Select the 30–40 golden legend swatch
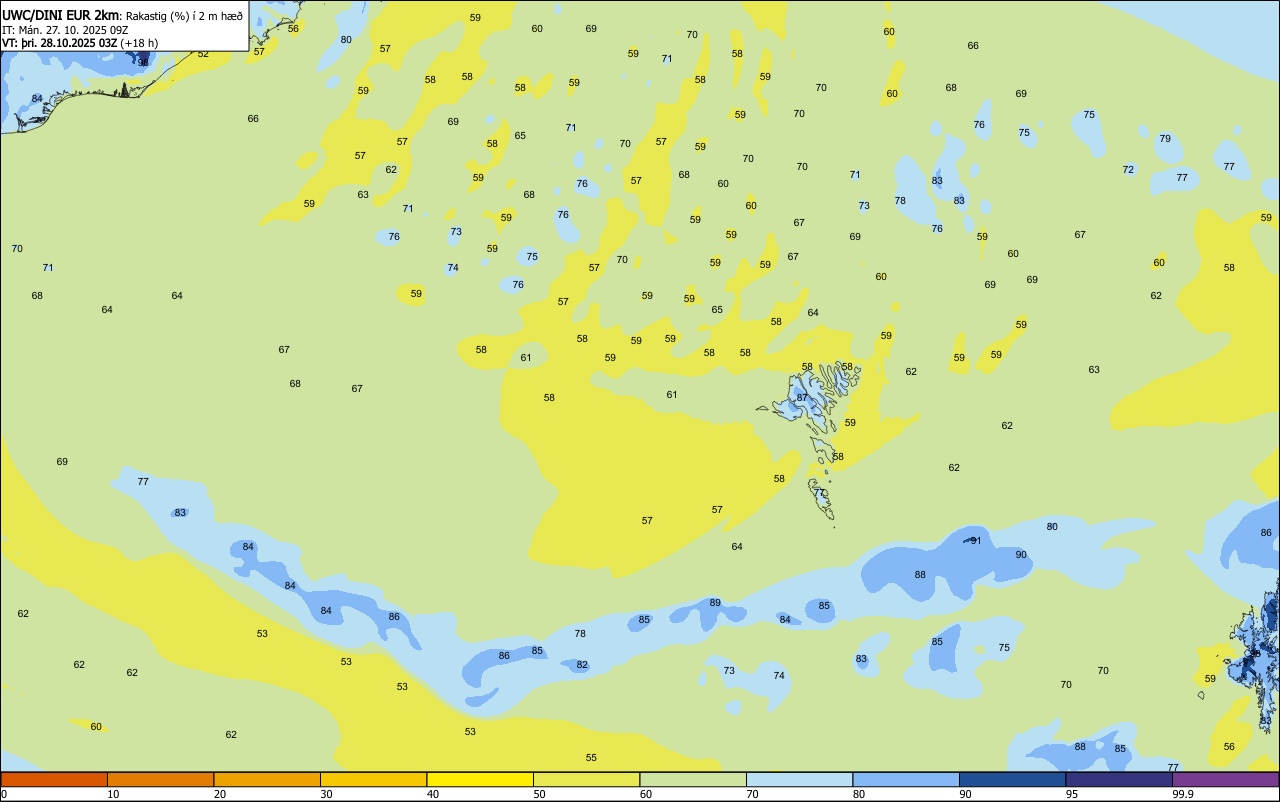Image resolution: width=1280 pixels, height=802 pixels. pyautogui.click(x=373, y=779)
